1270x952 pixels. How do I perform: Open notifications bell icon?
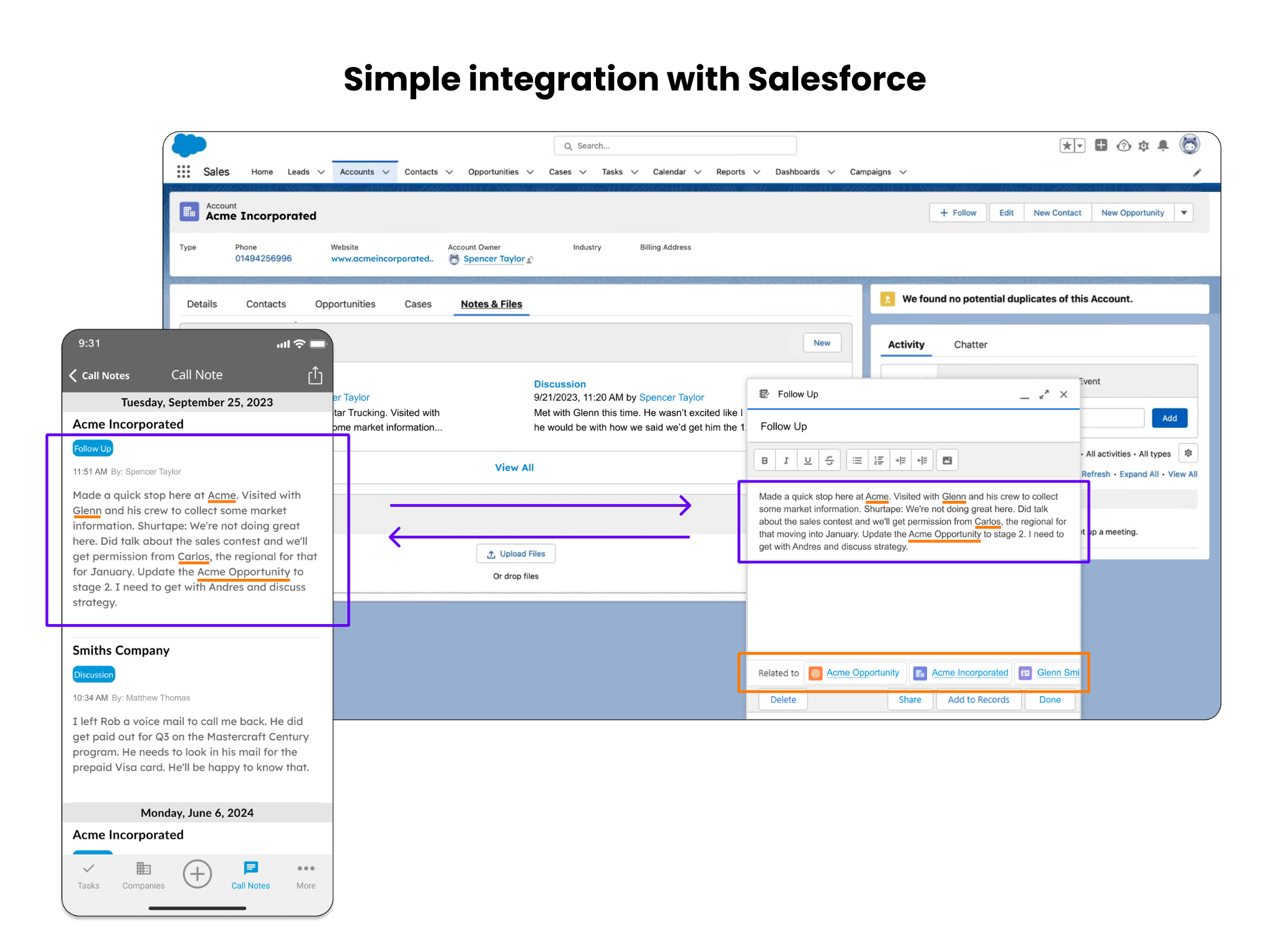(x=1163, y=146)
